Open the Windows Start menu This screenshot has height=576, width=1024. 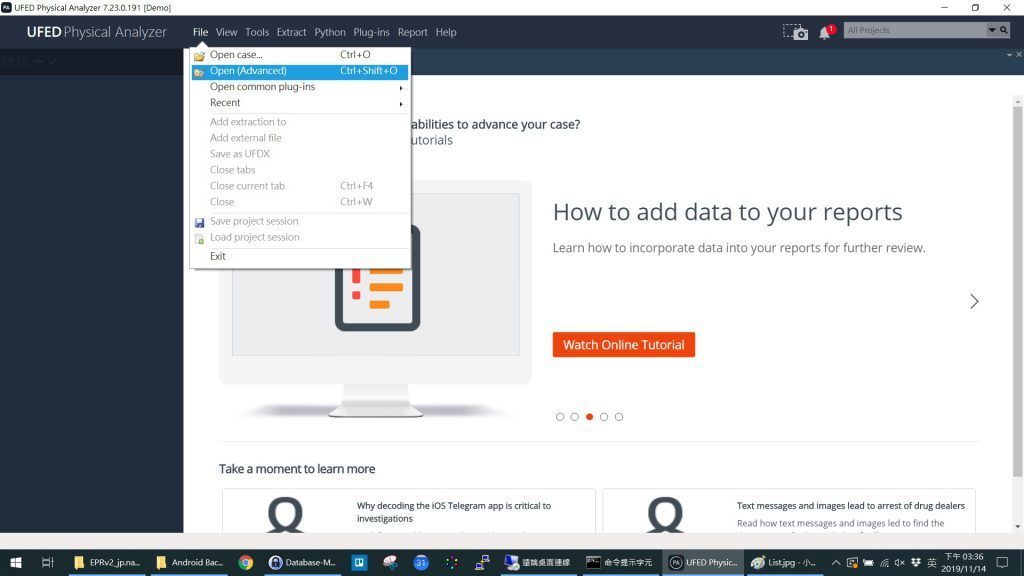pyautogui.click(x=16, y=562)
